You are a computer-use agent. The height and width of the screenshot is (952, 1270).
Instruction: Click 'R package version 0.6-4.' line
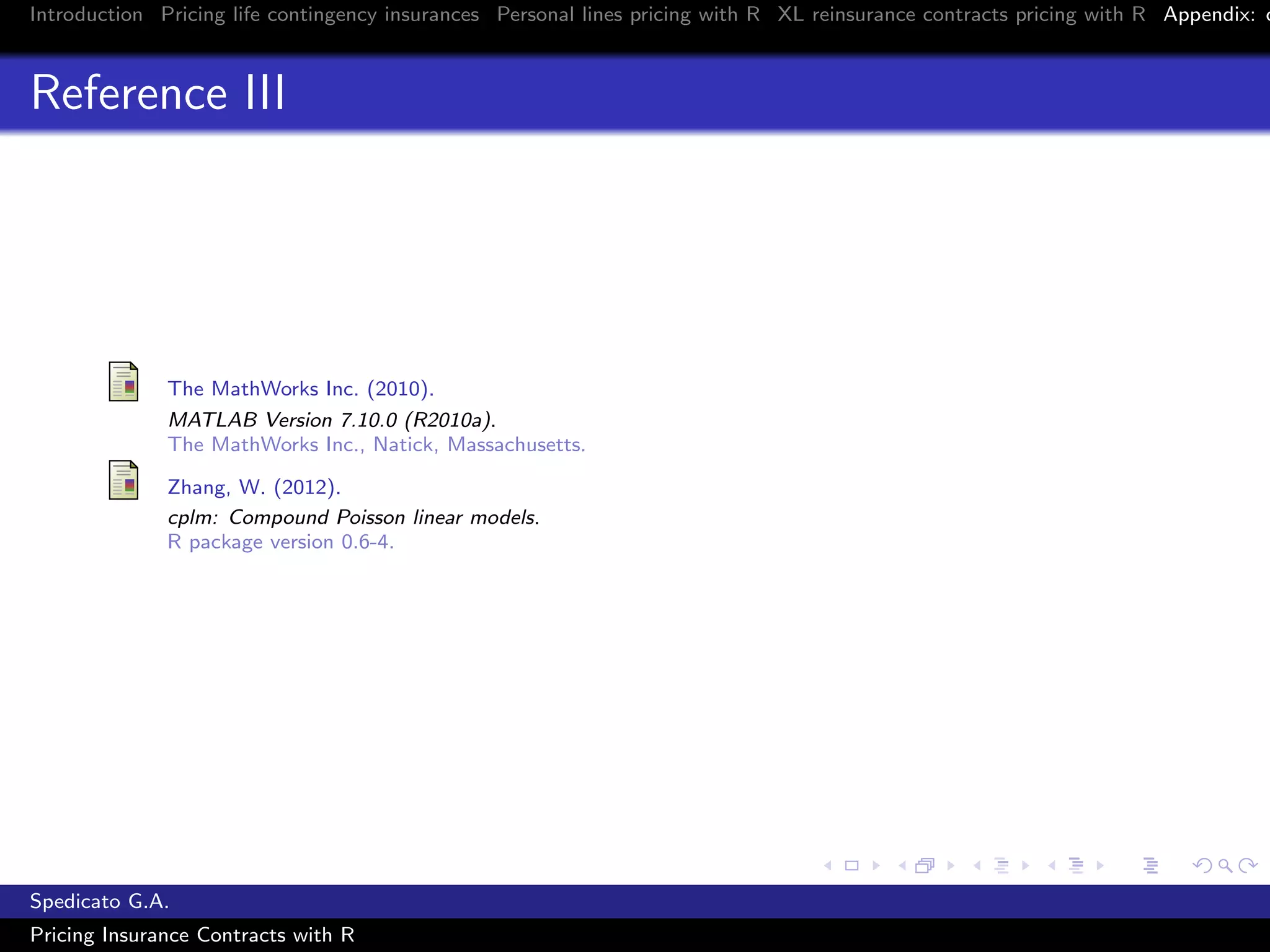[280, 542]
